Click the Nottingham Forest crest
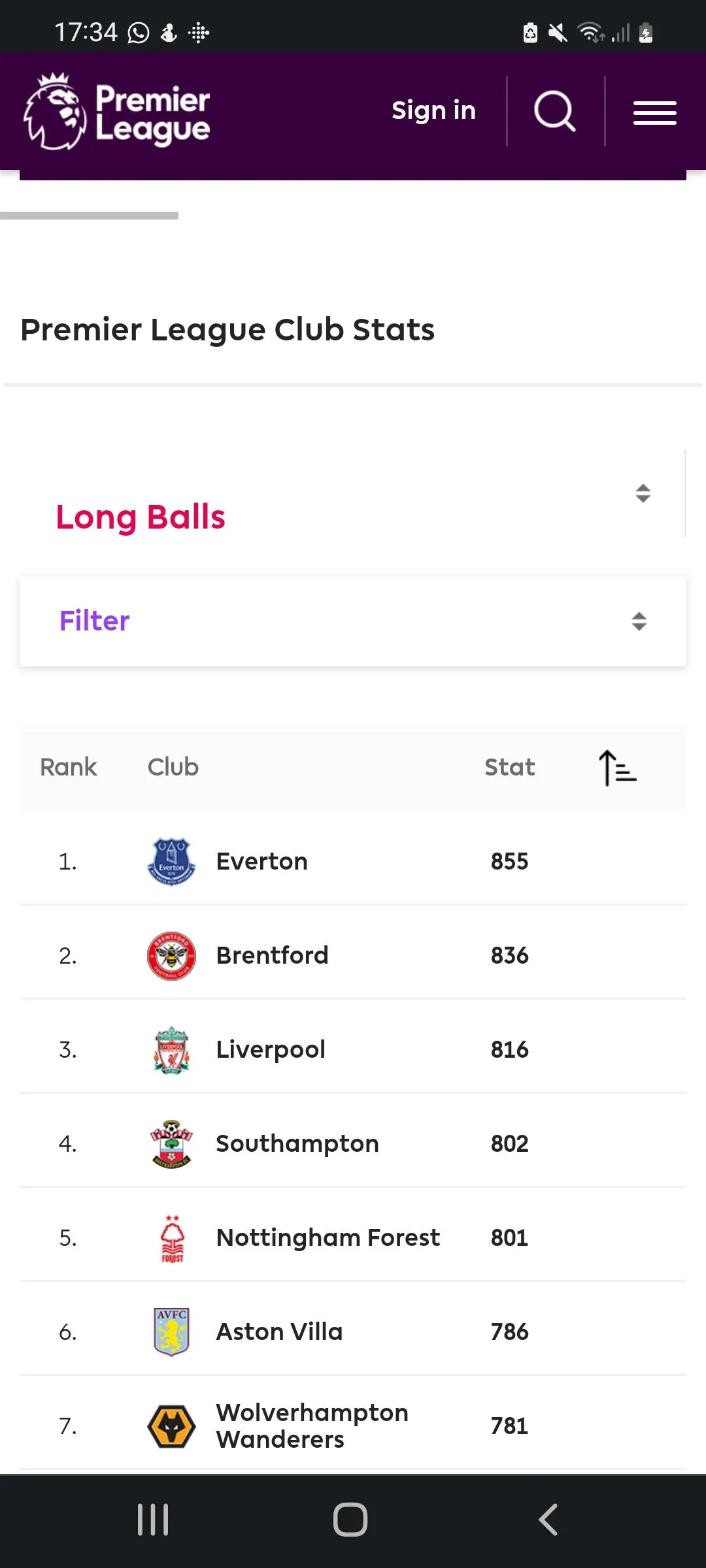Image resolution: width=706 pixels, height=1568 pixels. click(172, 1237)
